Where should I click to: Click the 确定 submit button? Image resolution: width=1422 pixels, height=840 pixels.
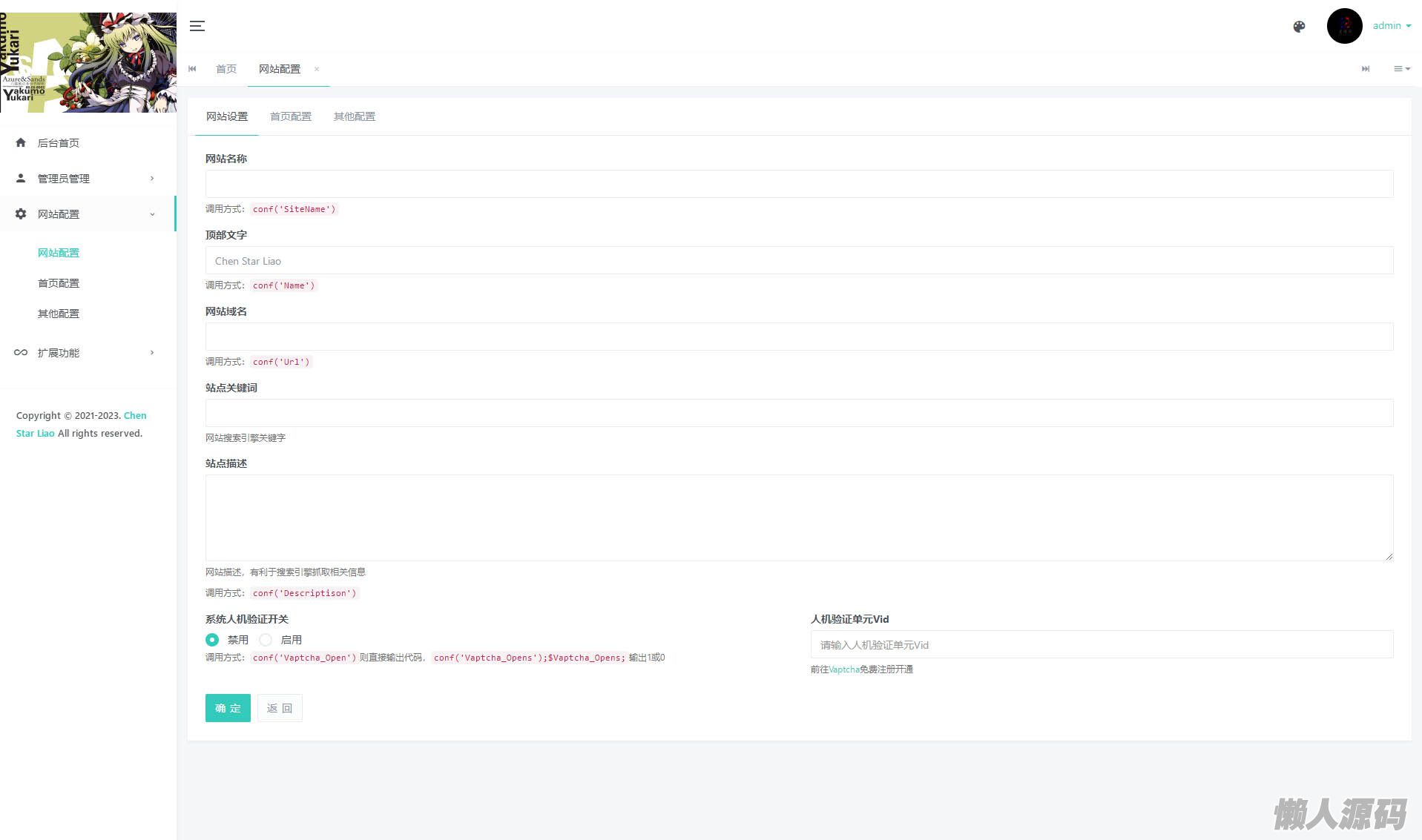(x=228, y=708)
